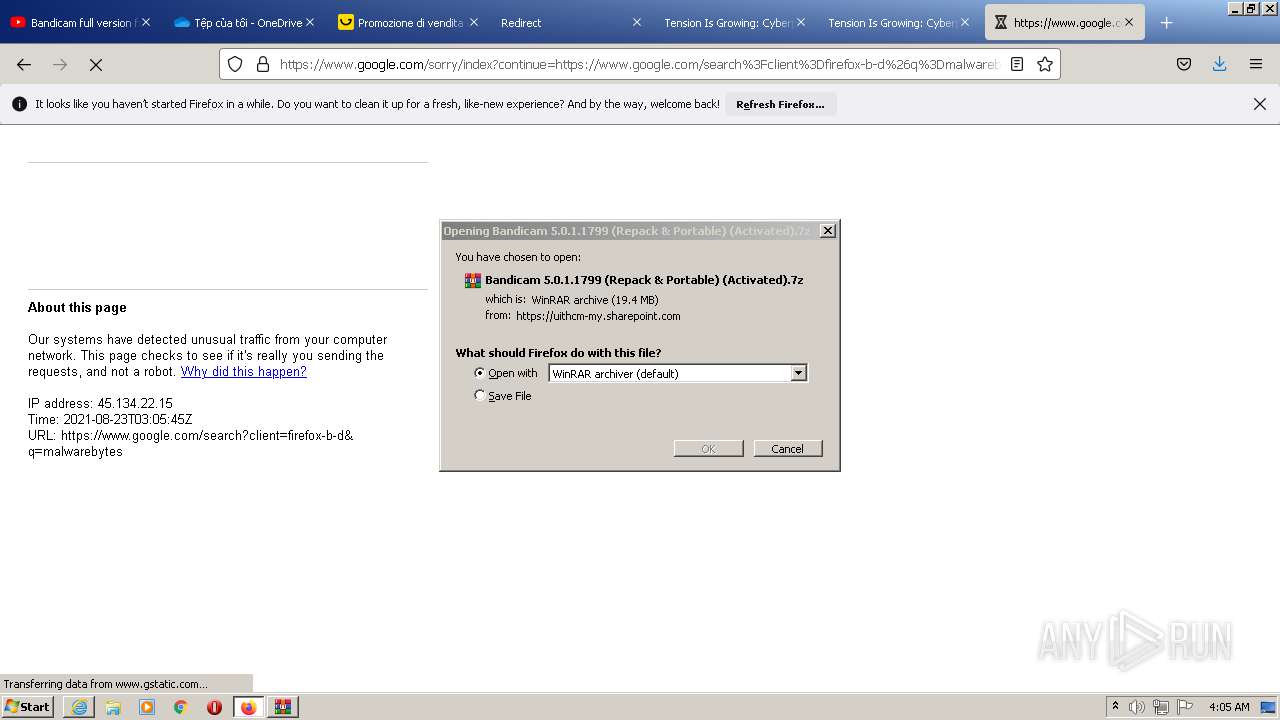Open Windows Media Player taskbar icon
1280x720 pixels.
(147, 707)
